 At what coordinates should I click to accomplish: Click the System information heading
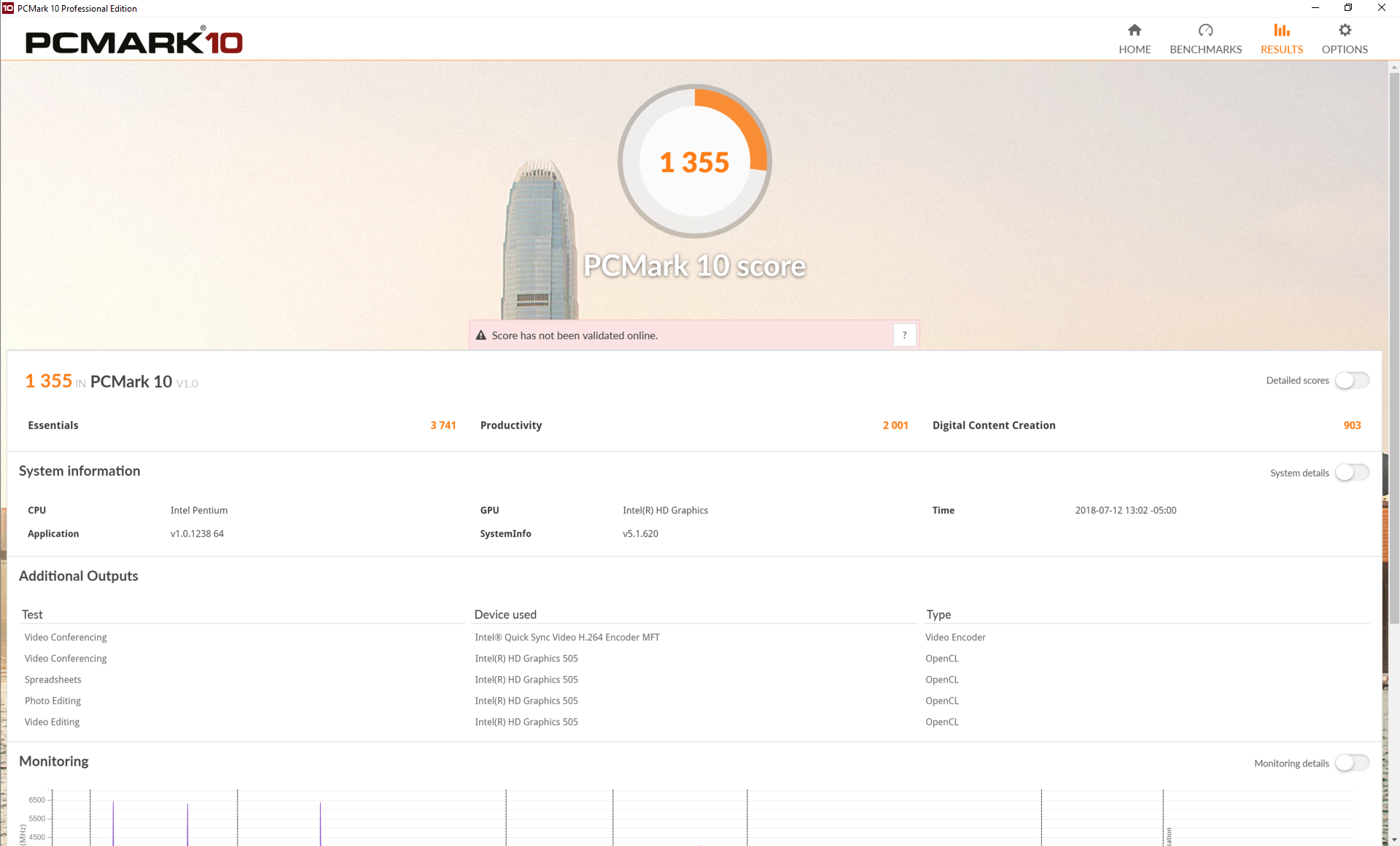pyautogui.click(x=79, y=470)
